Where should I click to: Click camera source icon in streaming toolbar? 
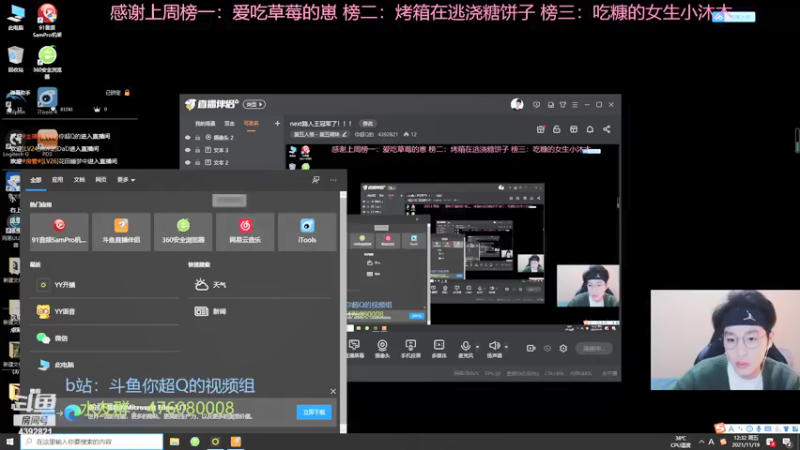[x=382, y=348]
